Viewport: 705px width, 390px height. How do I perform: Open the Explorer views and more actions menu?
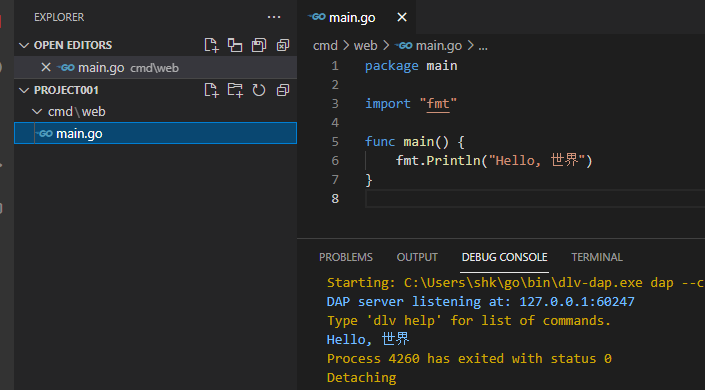click(274, 17)
